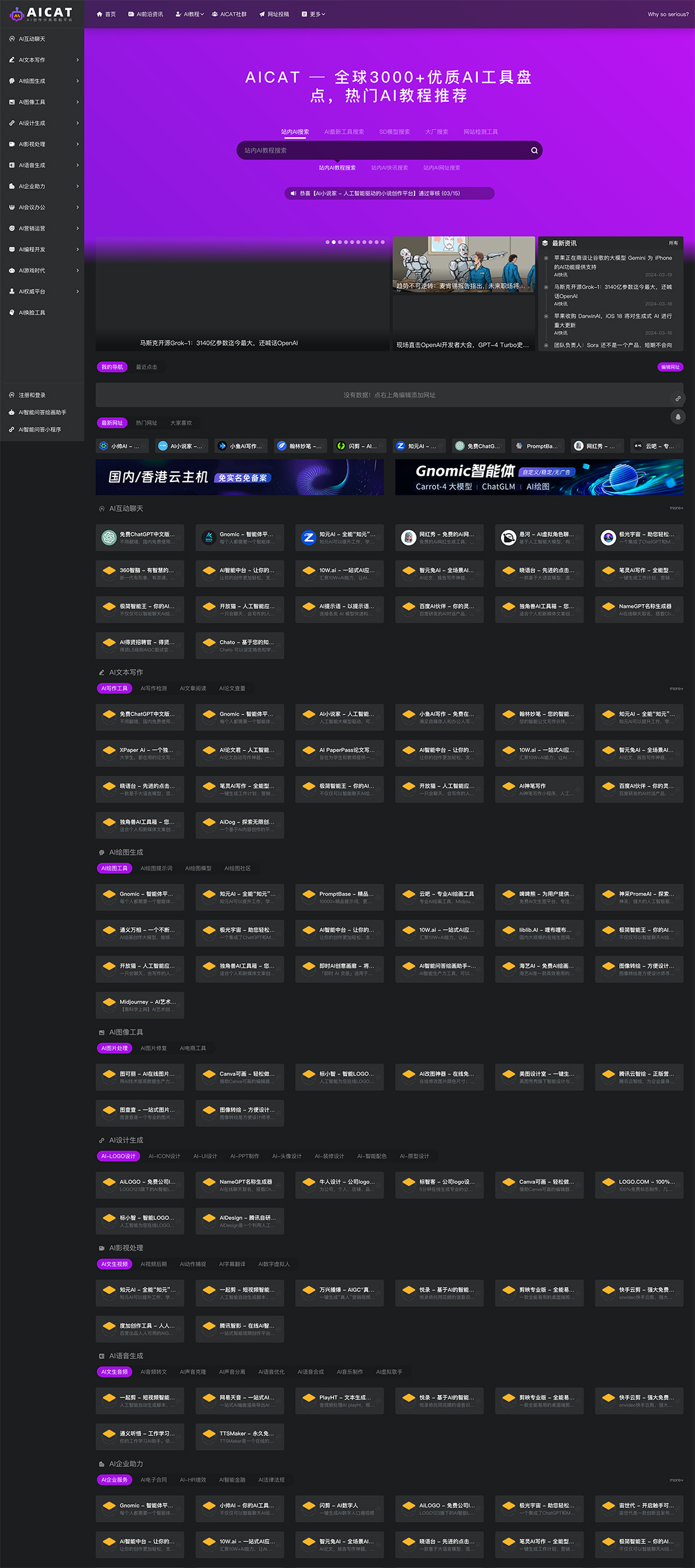This screenshot has height=1568, width=695.
Task: Toggle the AI写作检测 filter
Action: tap(154, 689)
